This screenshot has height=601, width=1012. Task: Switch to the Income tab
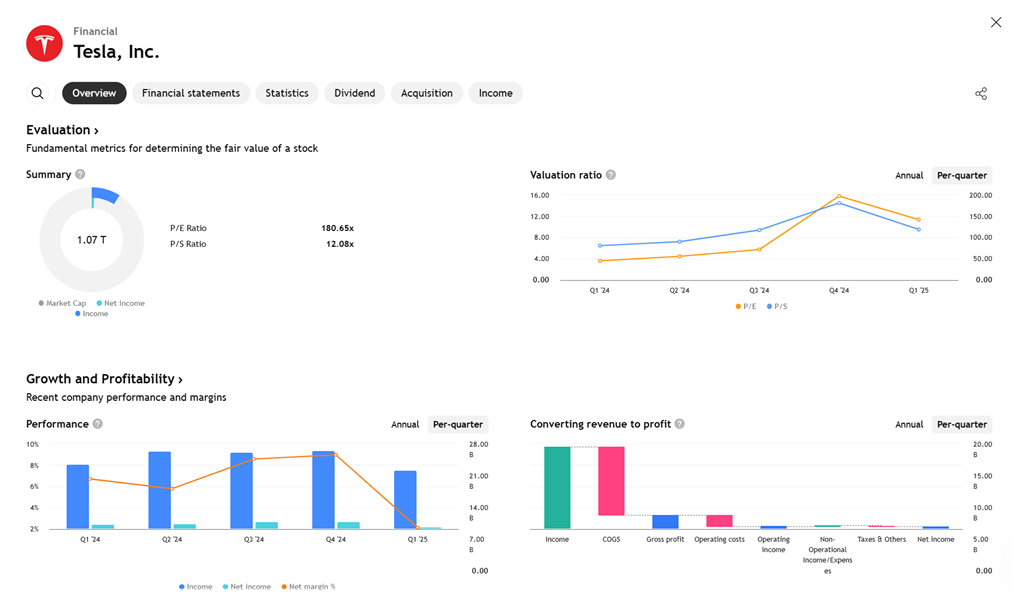click(496, 93)
